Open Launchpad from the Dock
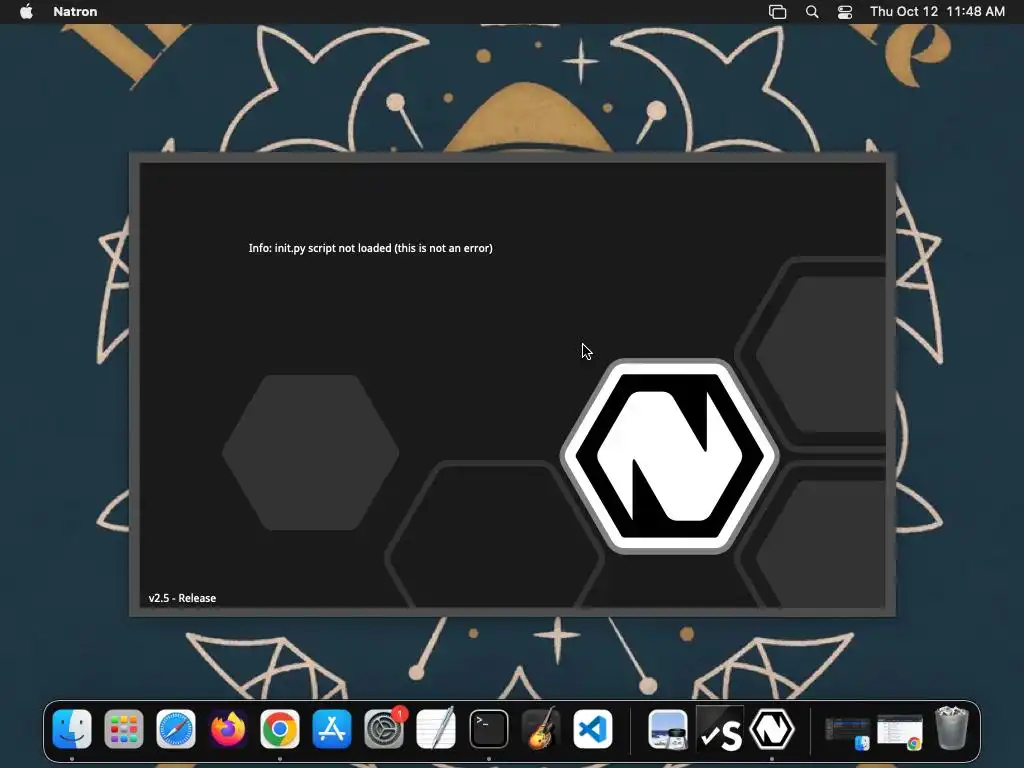The height and width of the screenshot is (768, 1024). (x=123, y=729)
